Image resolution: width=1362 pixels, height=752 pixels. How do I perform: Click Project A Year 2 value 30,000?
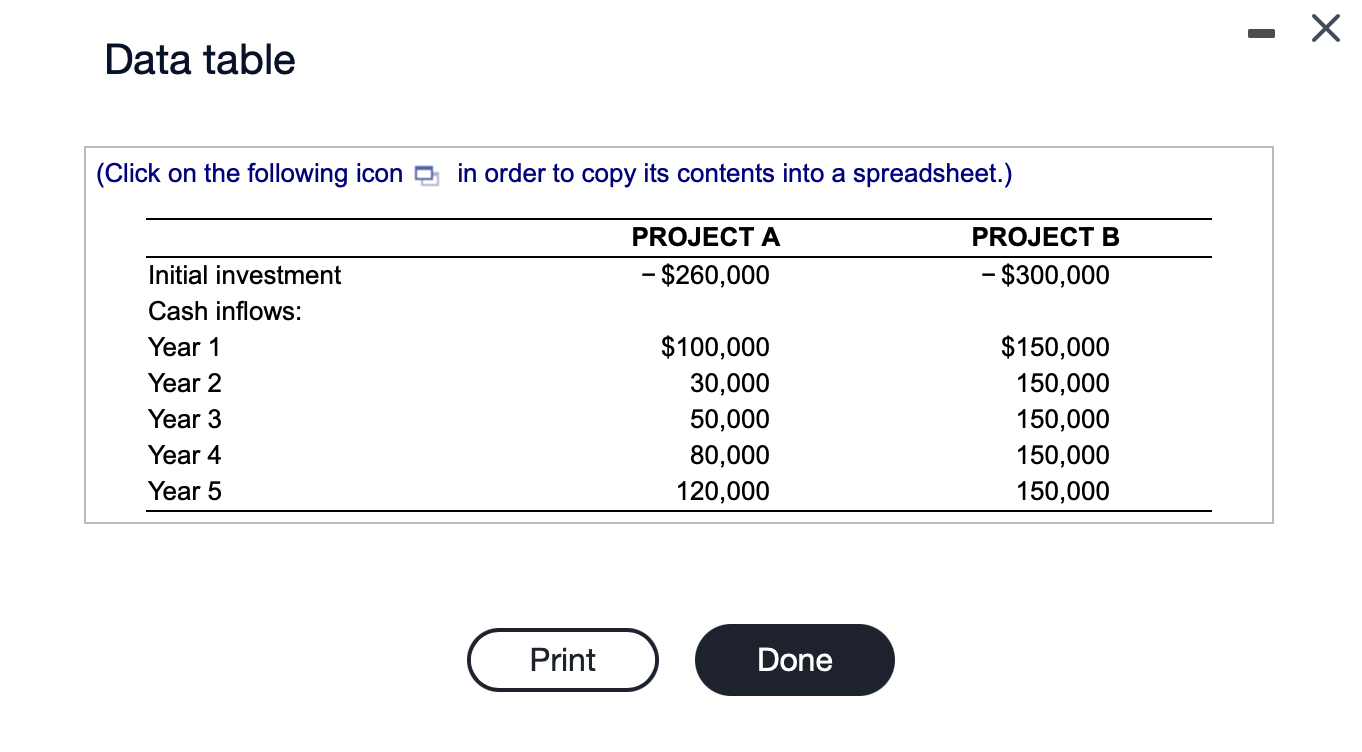(x=730, y=383)
